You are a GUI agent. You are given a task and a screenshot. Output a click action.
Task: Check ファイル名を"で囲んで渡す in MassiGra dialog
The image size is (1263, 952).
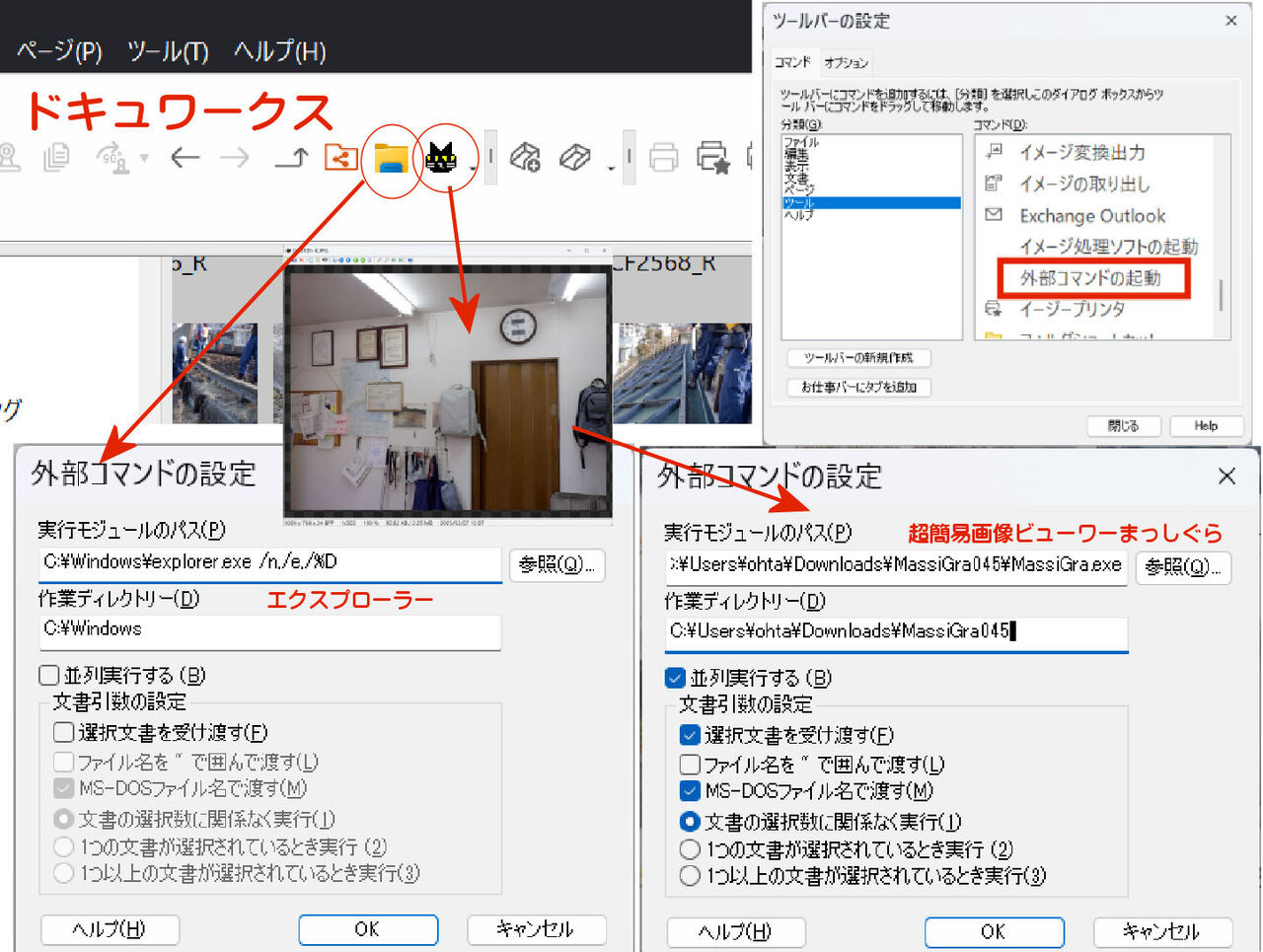coord(691,765)
